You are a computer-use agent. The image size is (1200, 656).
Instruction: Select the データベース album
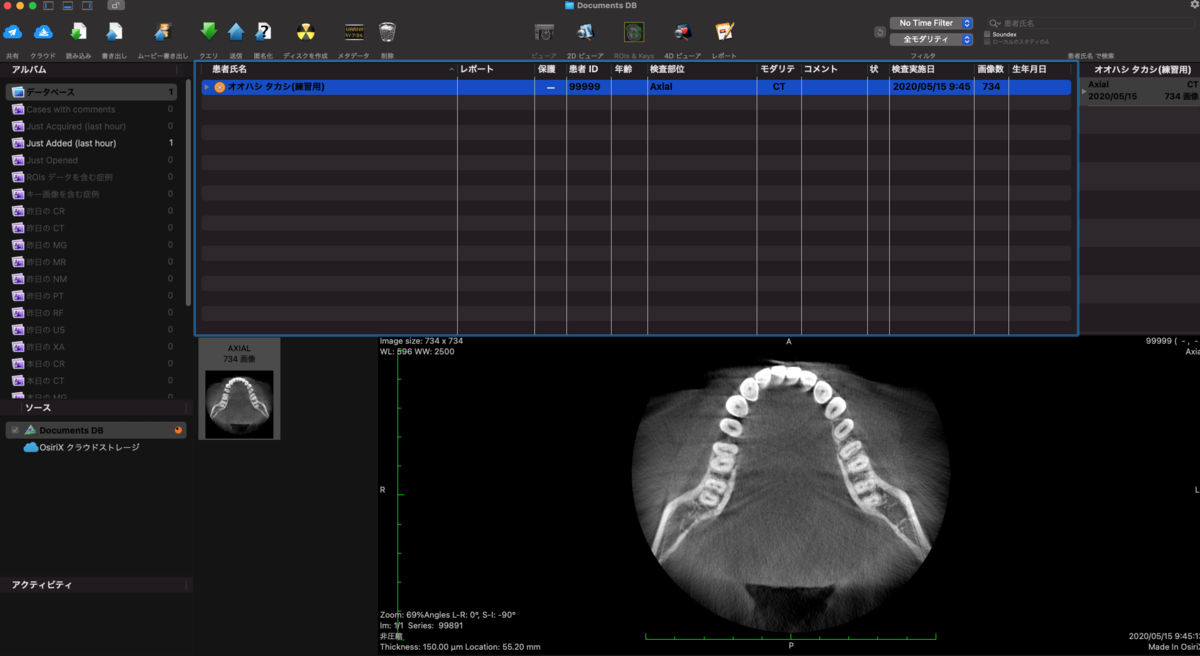pos(91,92)
